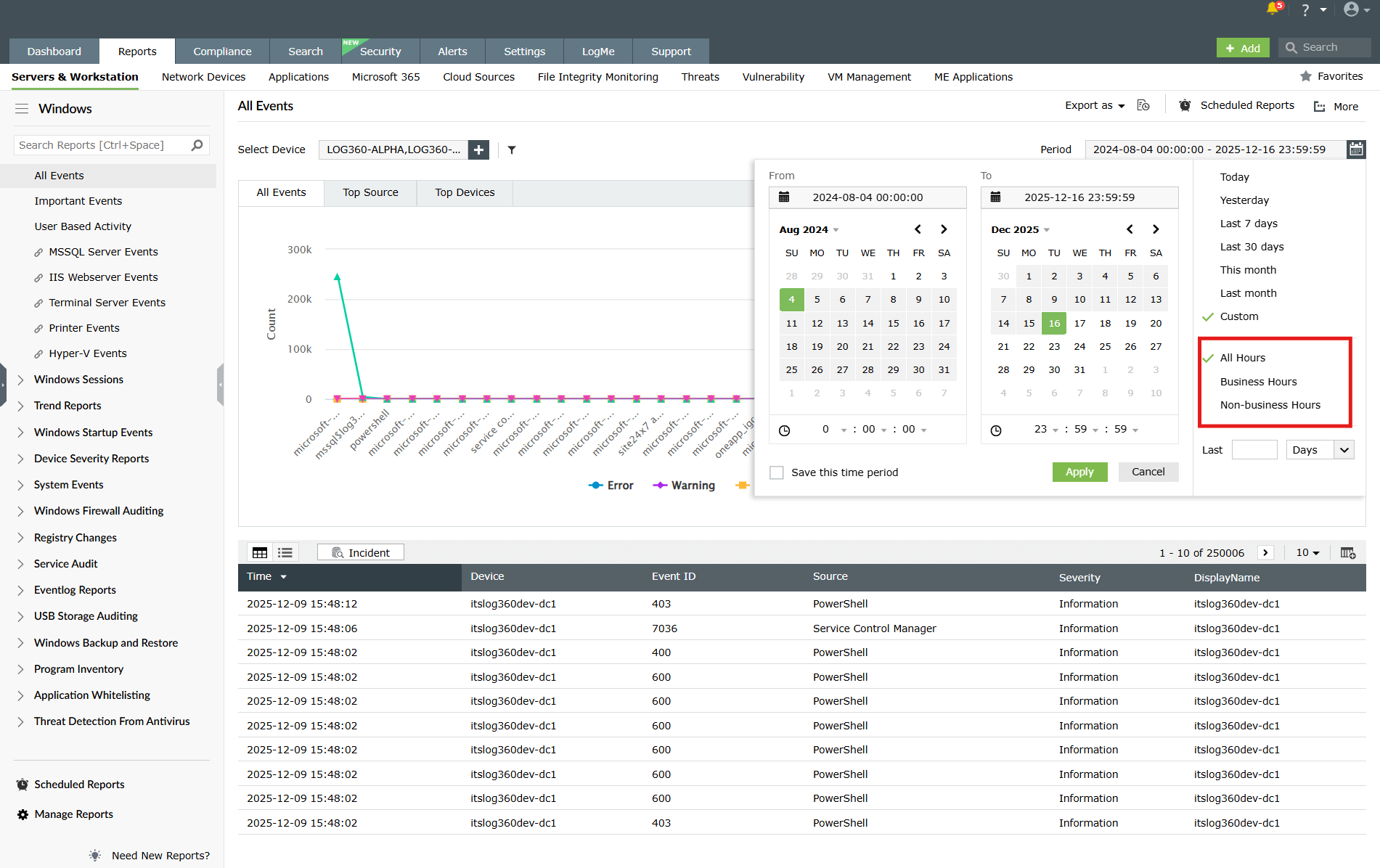
Task: Open the Days unit dropdown next to Last
Action: point(1319,449)
